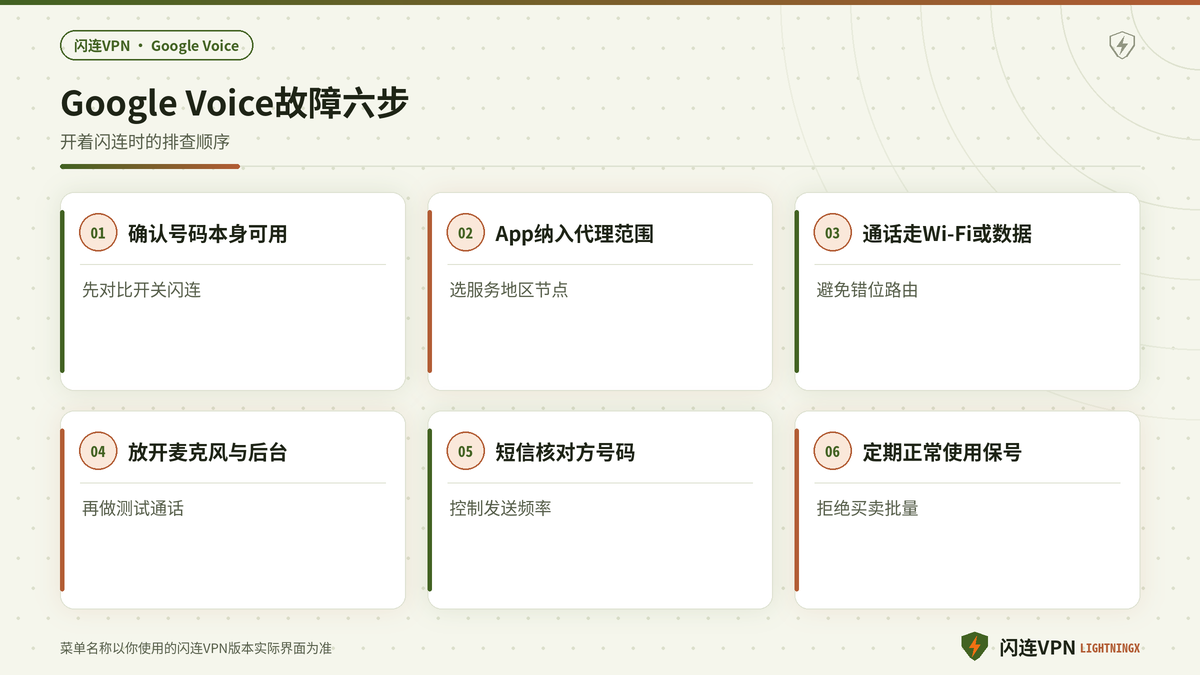
Task: Click the subtitle 开着闪连时的排查顺序
Action: tap(145, 142)
